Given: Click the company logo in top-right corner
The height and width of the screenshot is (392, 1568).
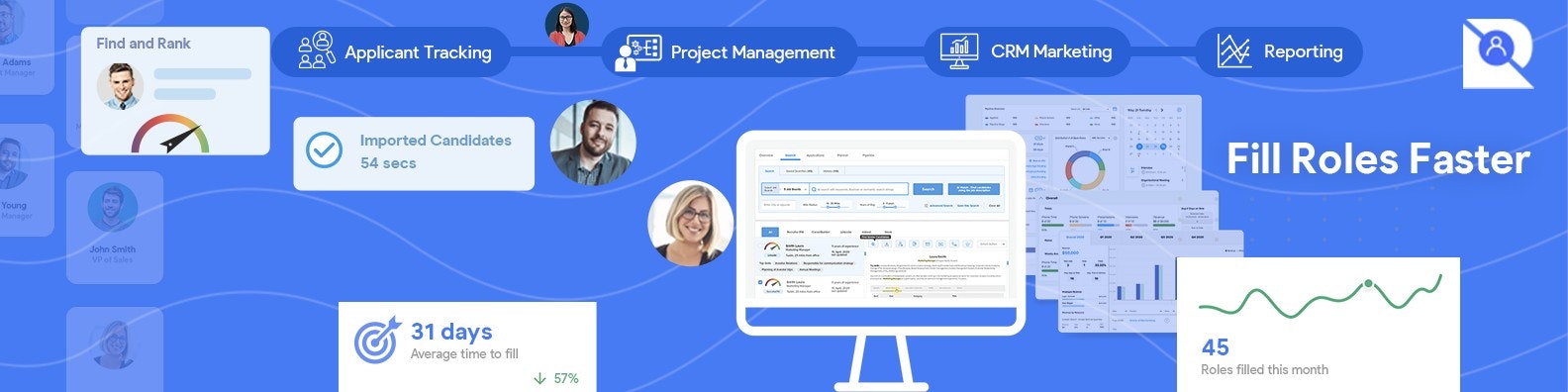Looking at the screenshot, I should [1497, 53].
